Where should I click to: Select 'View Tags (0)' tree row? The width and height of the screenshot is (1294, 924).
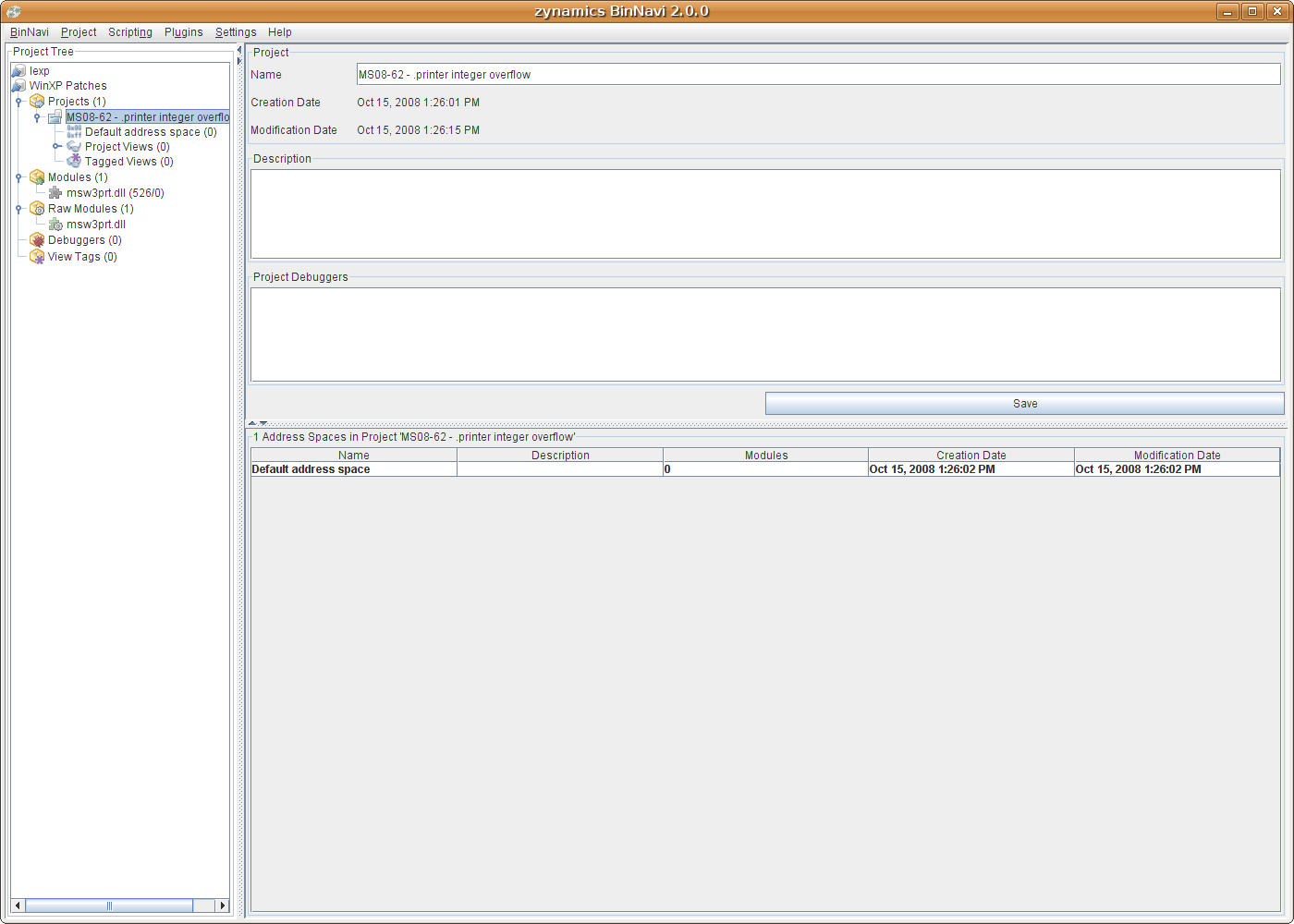[x=82, y=257]
